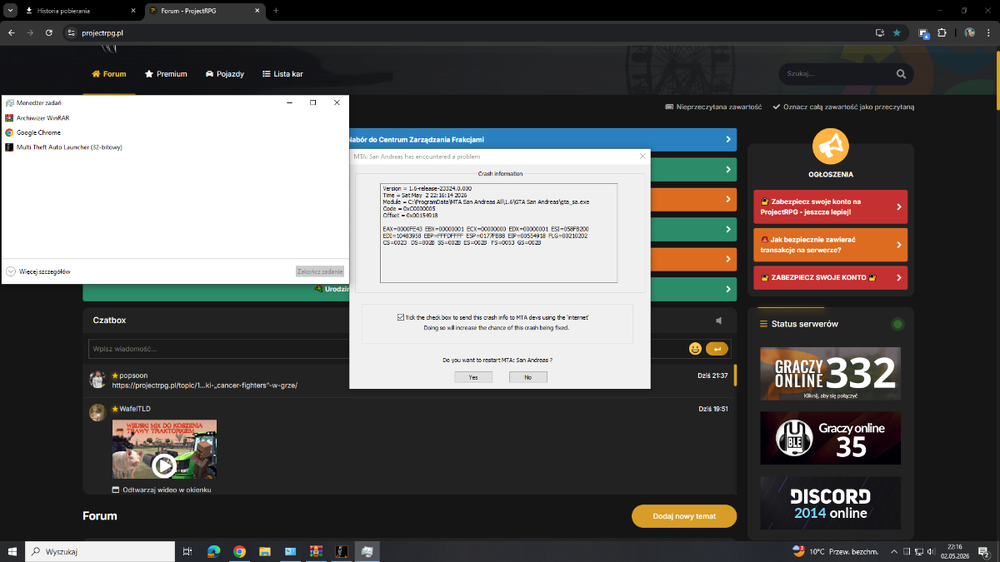Image resolution: width=1000 pixels, height=562 pixels.
Task: Click the tray speaker volume icon
Action: point(930,552)
